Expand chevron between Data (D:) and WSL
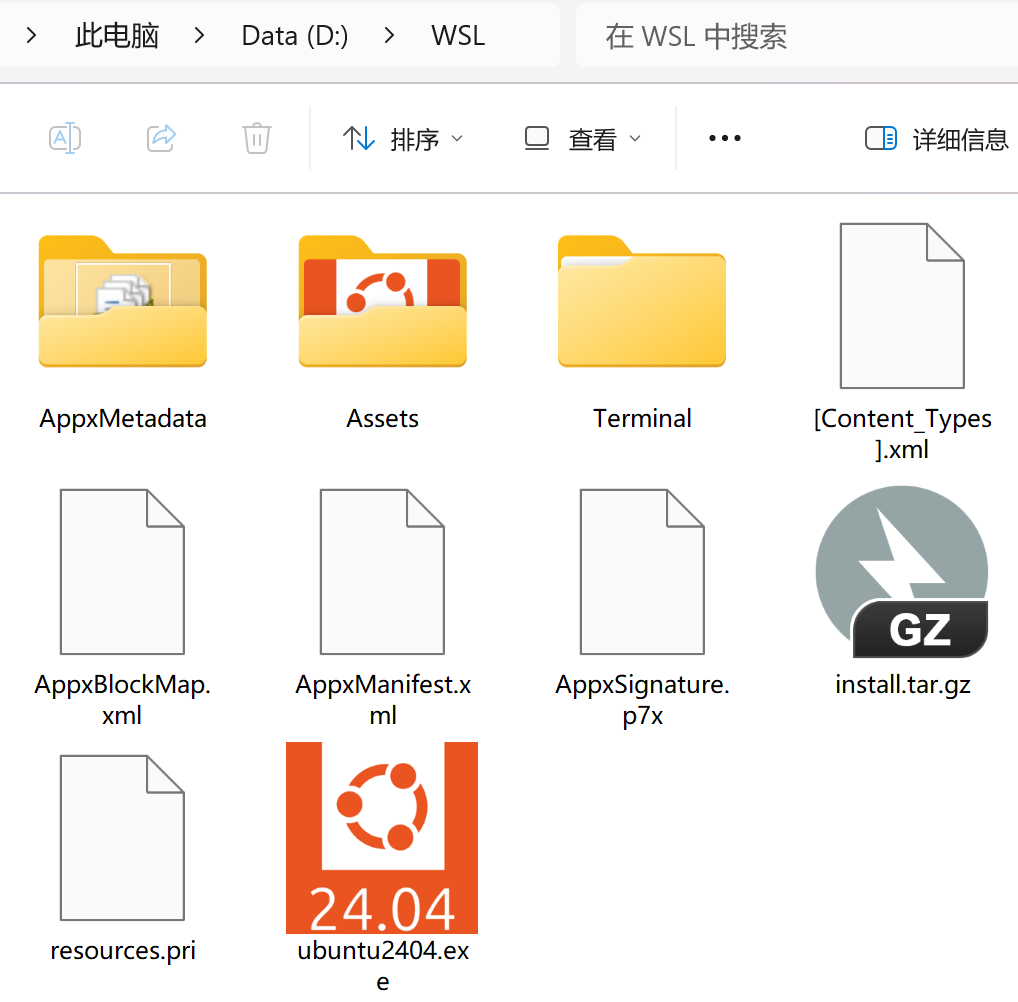The height and width of the screenshot is (1002, 1018). [x=390, y=36]
